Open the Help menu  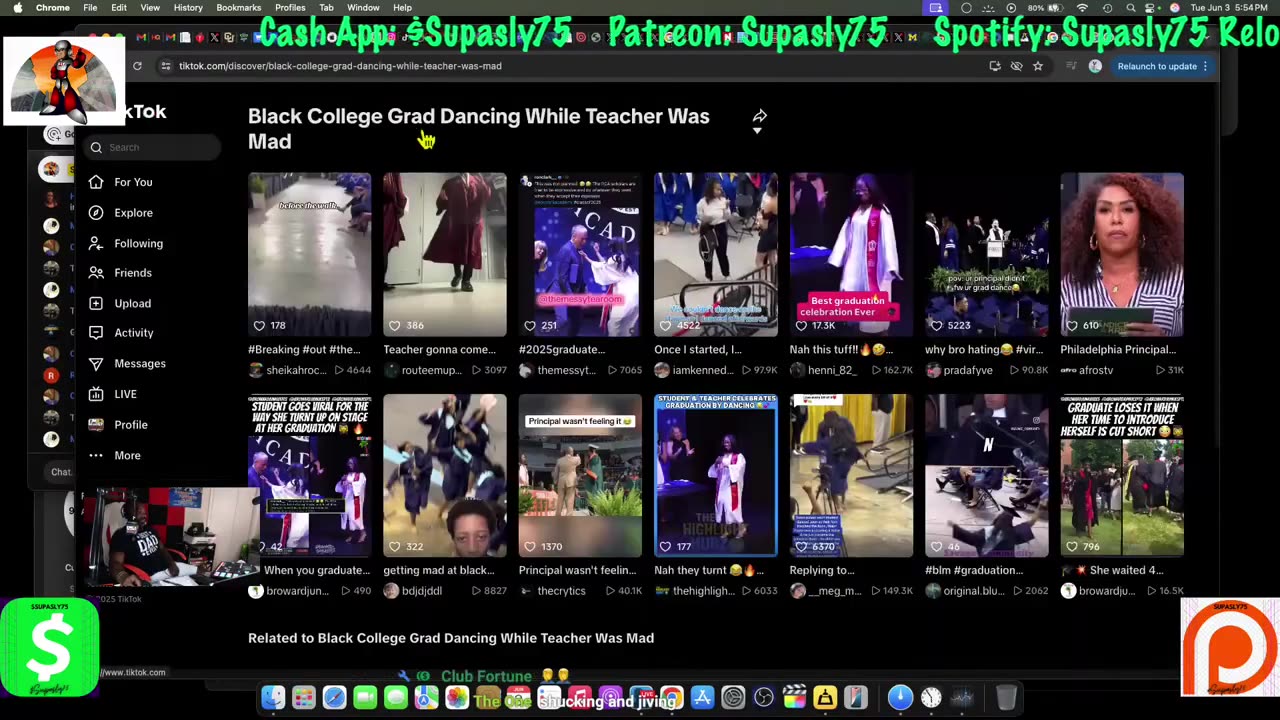(x=402, y=7)
